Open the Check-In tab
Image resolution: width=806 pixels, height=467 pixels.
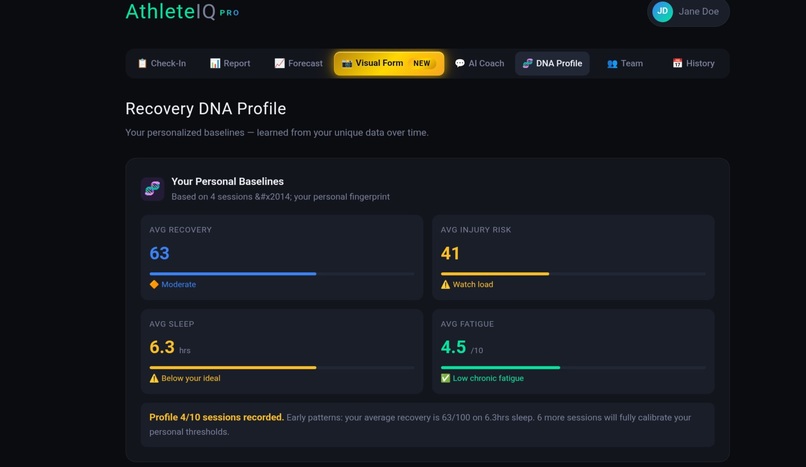161,63
